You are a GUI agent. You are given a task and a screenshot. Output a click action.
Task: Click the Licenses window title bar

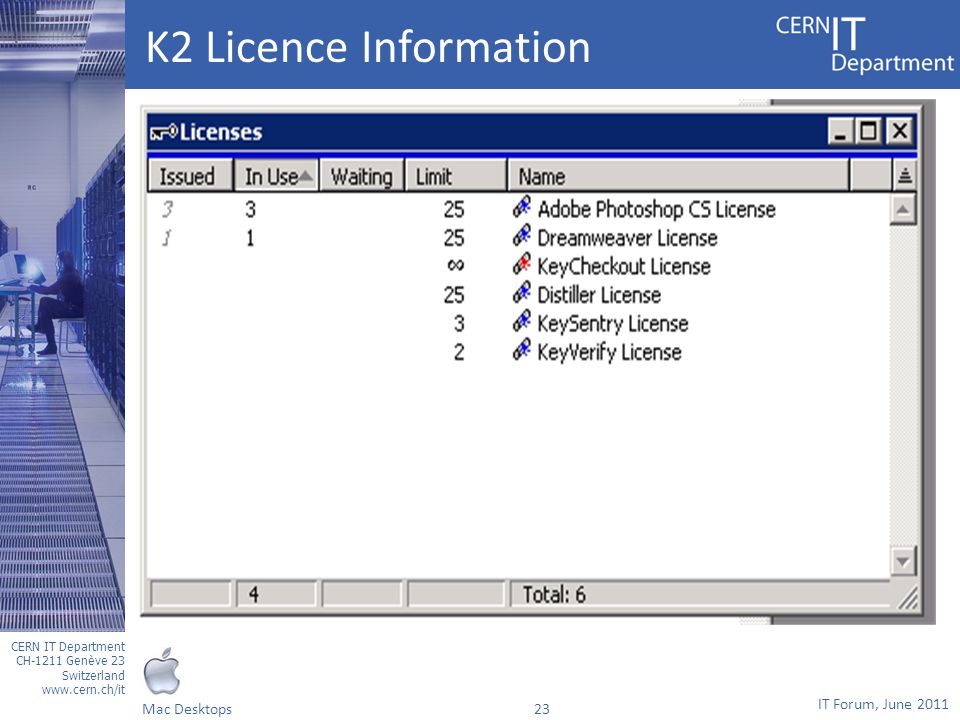pos(532,132)
